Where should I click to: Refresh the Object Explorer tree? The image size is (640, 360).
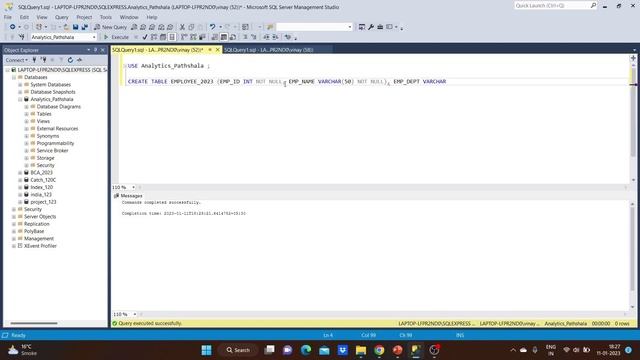(x=70, y=60)
